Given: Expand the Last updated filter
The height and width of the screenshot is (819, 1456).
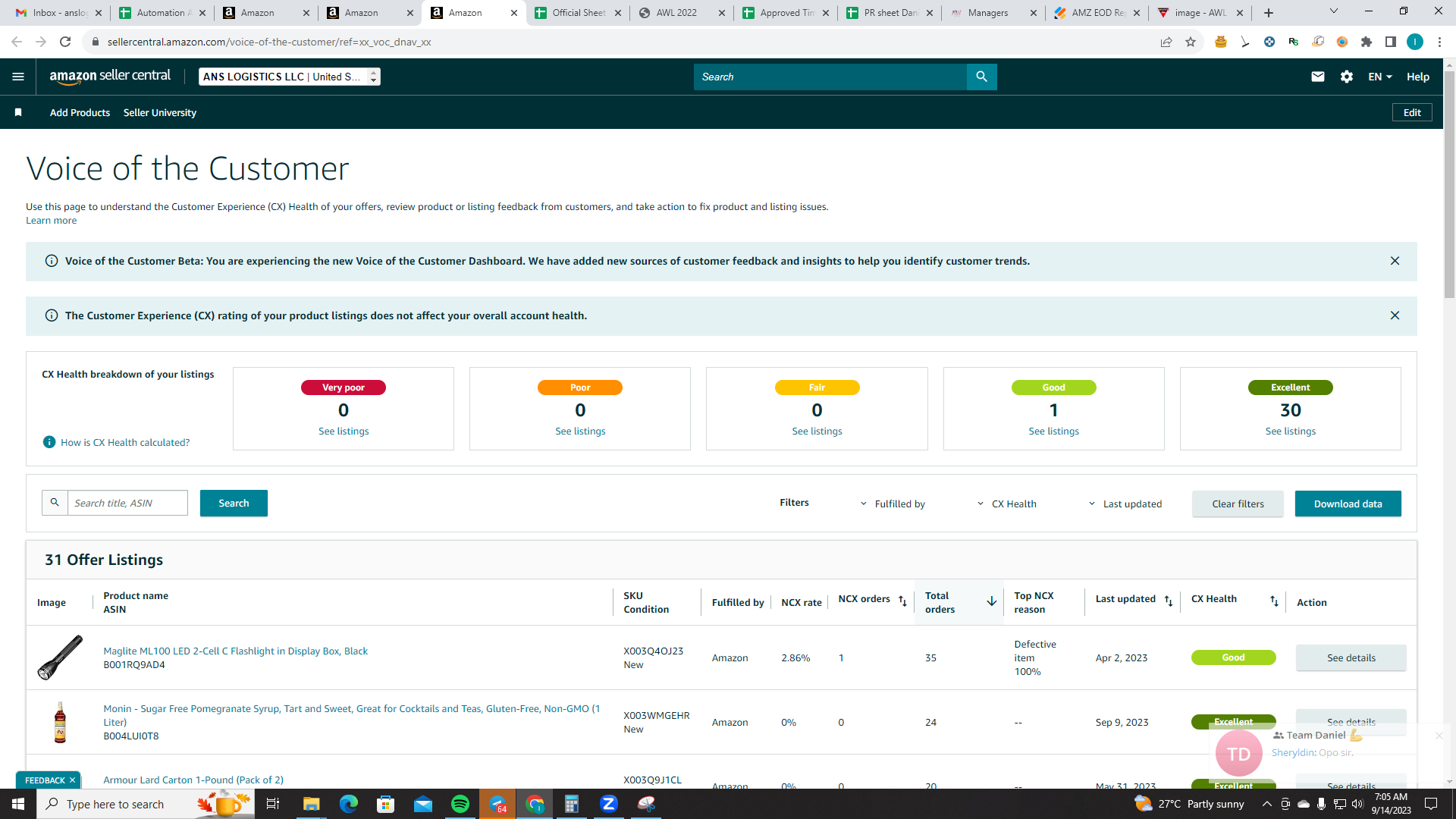Looking at the screenshot, I should coord(1125,504).
